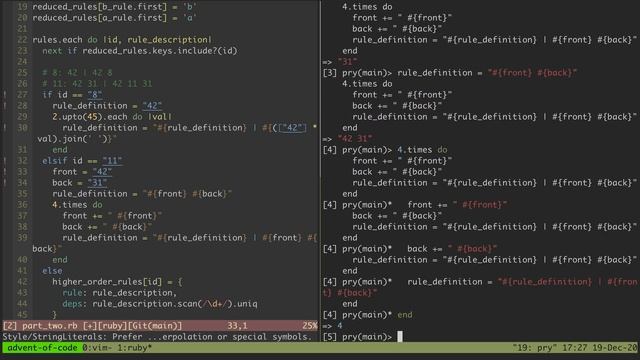The image size is (640, 360).
Task: Click the part_two.rb filename in vim statusline
Action: click(x=49, y=326)
